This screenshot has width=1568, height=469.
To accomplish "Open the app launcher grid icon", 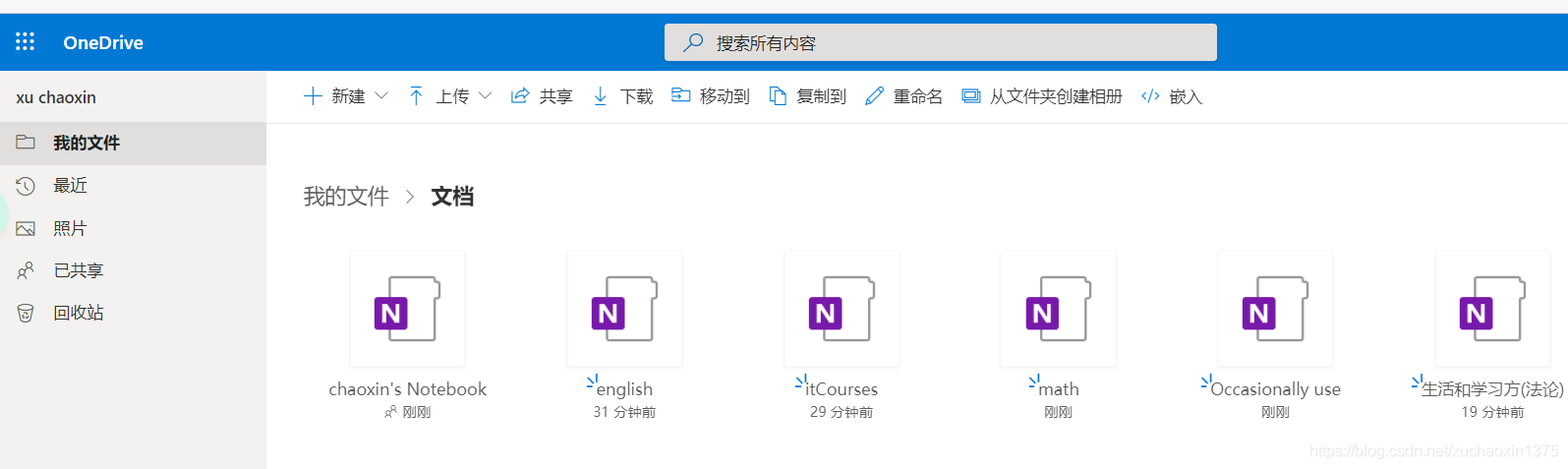I will (26, 41).
